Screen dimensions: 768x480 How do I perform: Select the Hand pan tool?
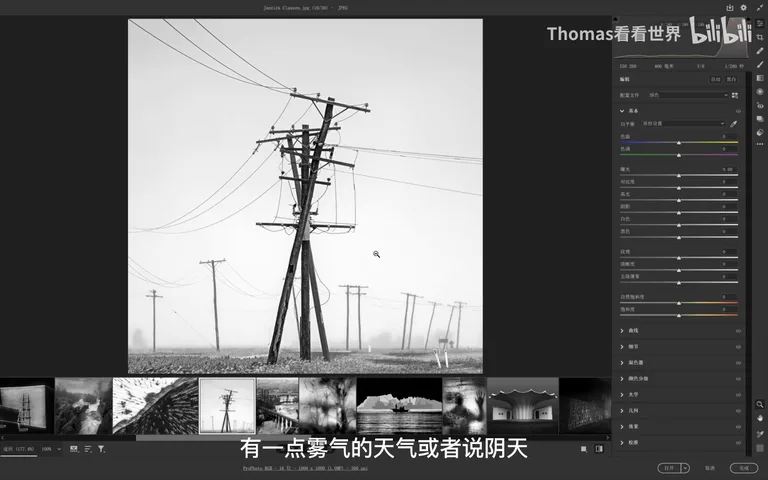[x=760, y=418]
